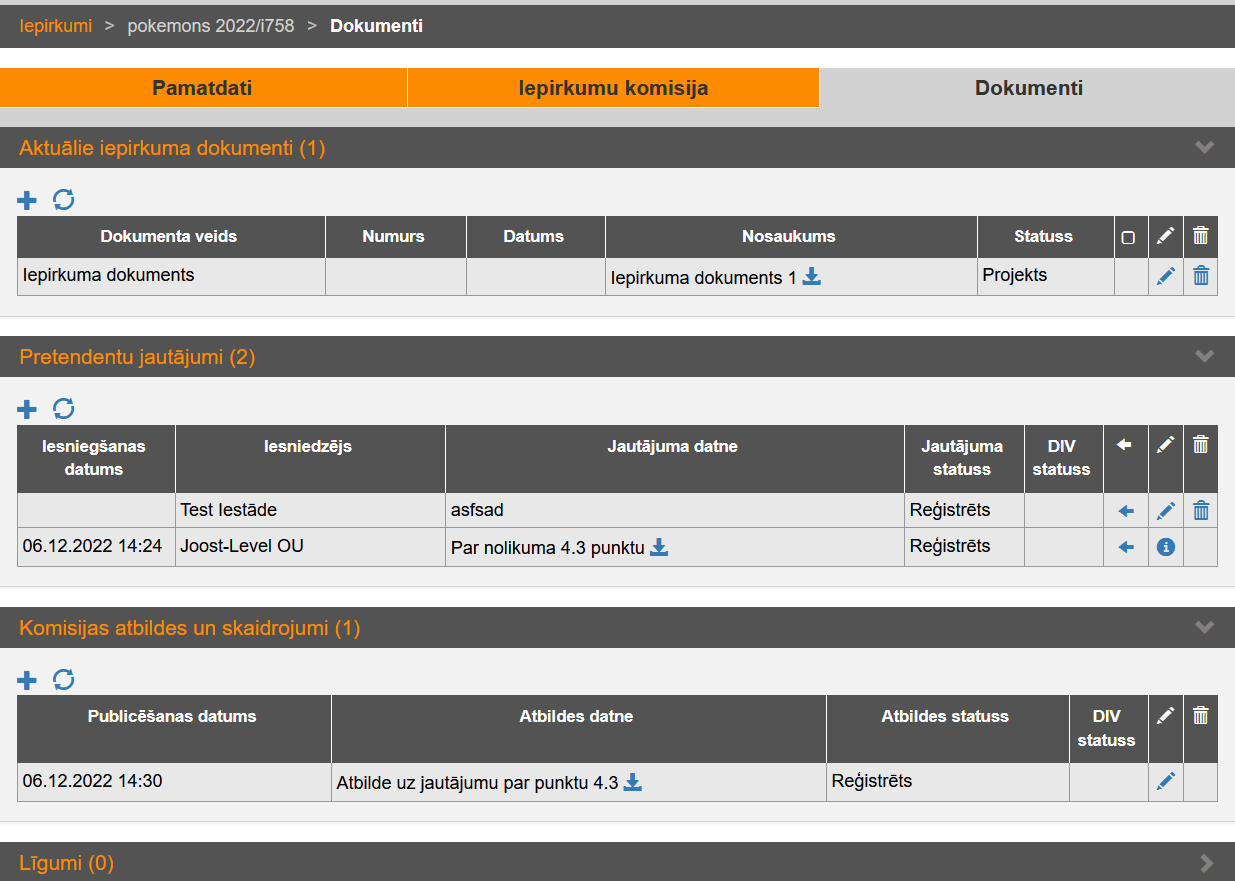This screenshot has width=1235, height=881.
Task: Collapse the Aktuālie iepirkuma dokumenti section
Action: 1204,148
